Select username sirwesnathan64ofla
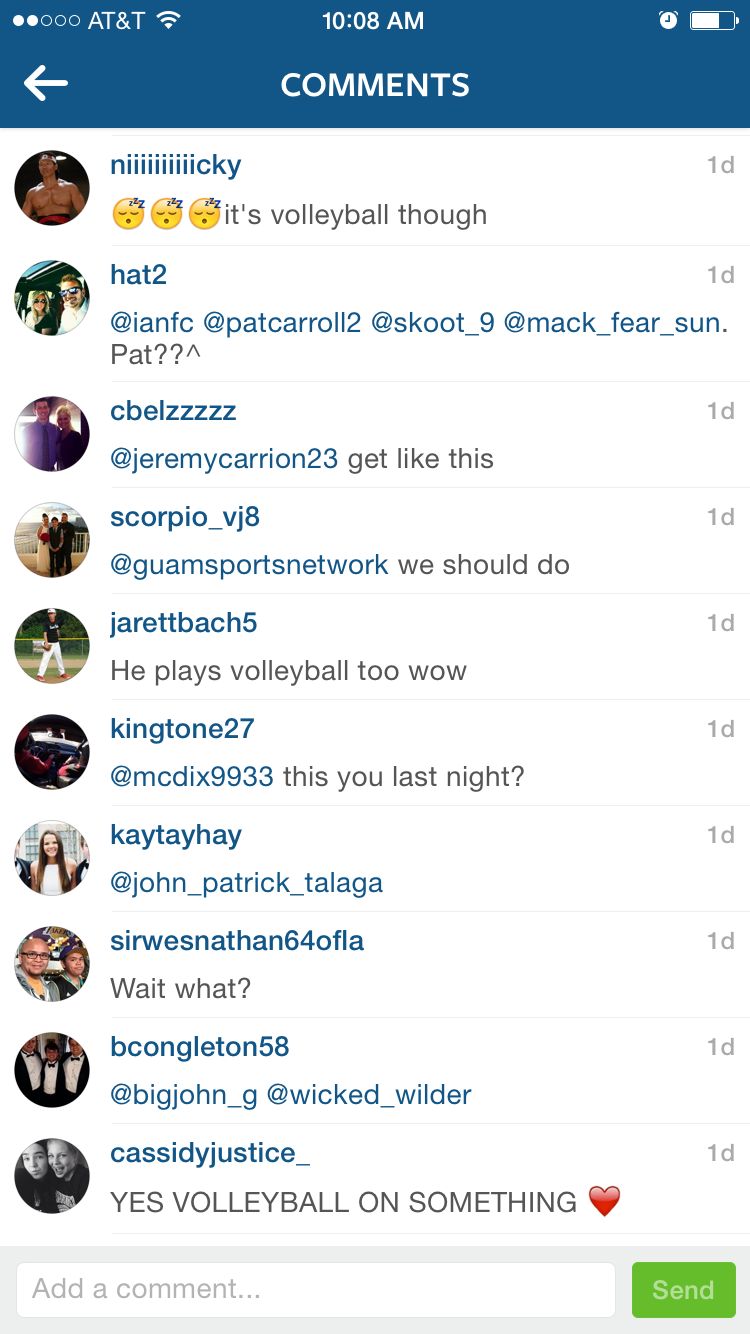Screen dimensions: 750x1334 point(237,941)
